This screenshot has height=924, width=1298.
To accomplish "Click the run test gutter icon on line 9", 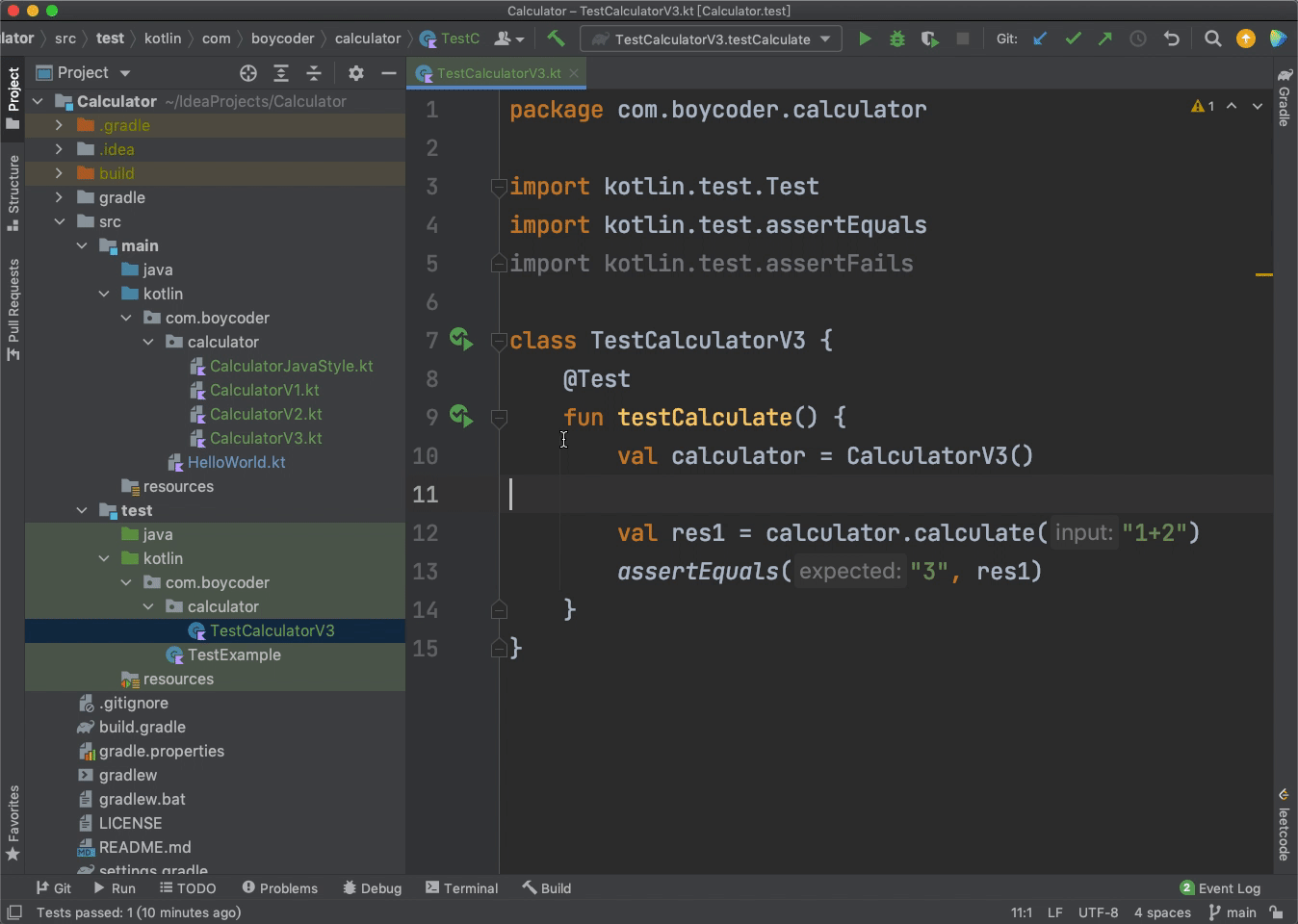I will coord(460,417).
